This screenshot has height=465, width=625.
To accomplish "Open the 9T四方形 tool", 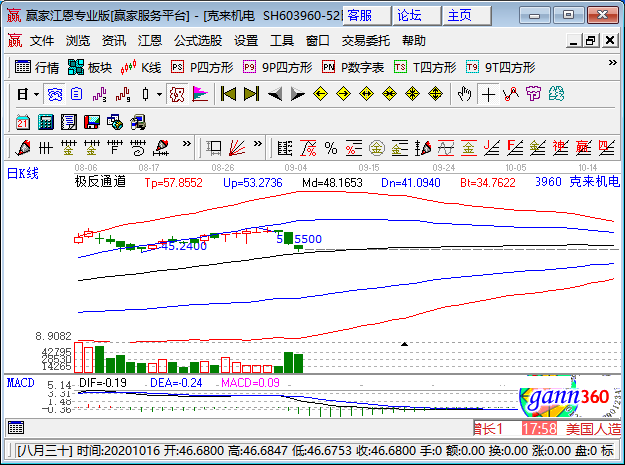I will 501,67.
